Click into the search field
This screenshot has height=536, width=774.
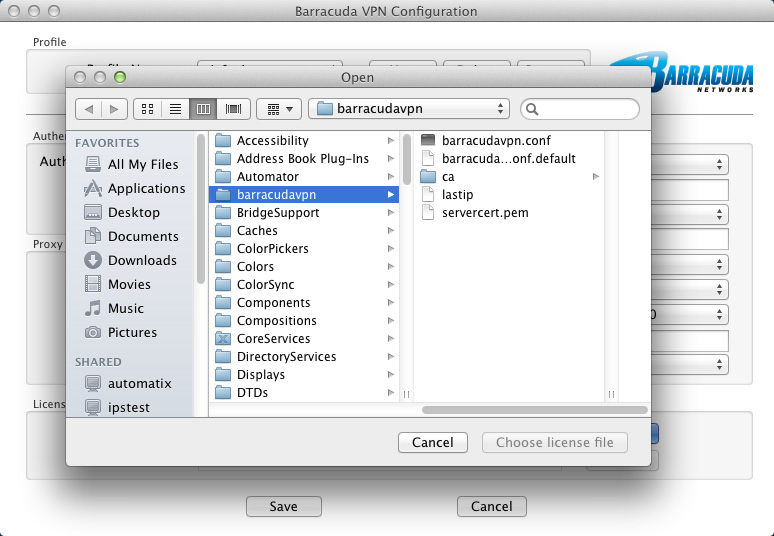point(580,109)
